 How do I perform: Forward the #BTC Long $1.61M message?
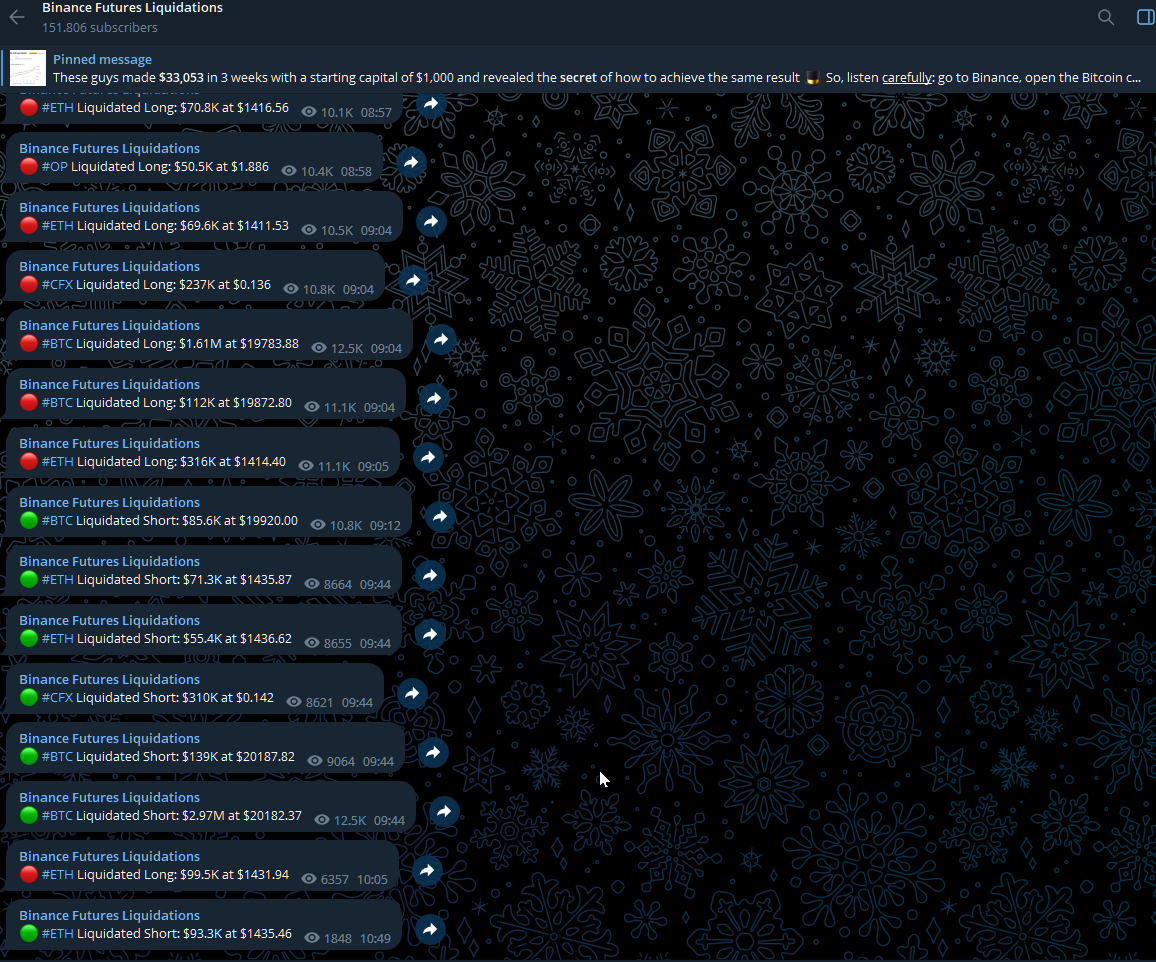pos(441,340)
